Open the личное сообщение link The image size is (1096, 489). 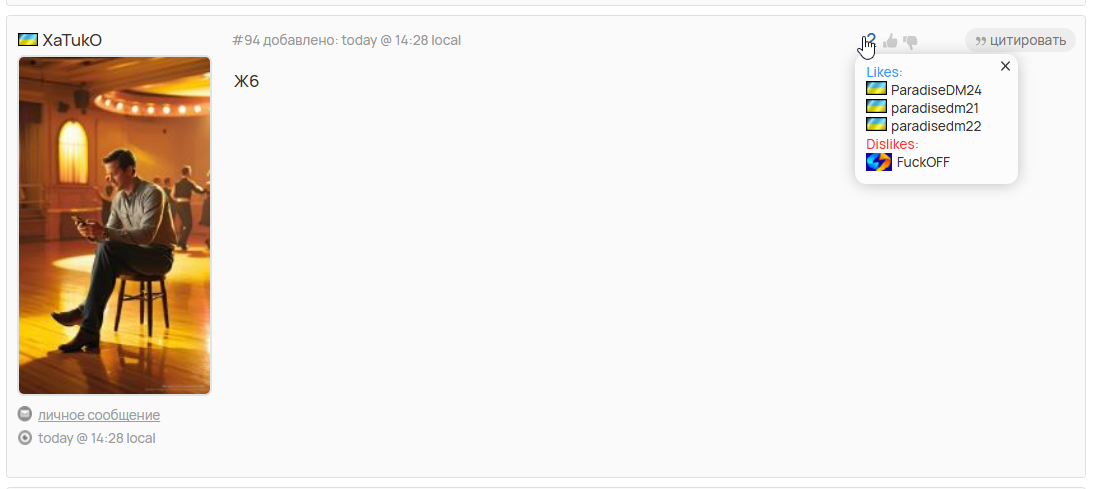coord(99,415)
